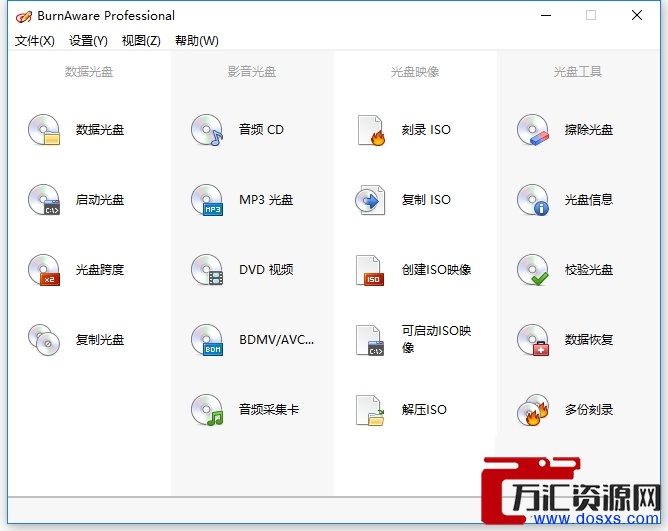
Task: Open the 视图(Z) menu
Action: (x=141, y=41)
